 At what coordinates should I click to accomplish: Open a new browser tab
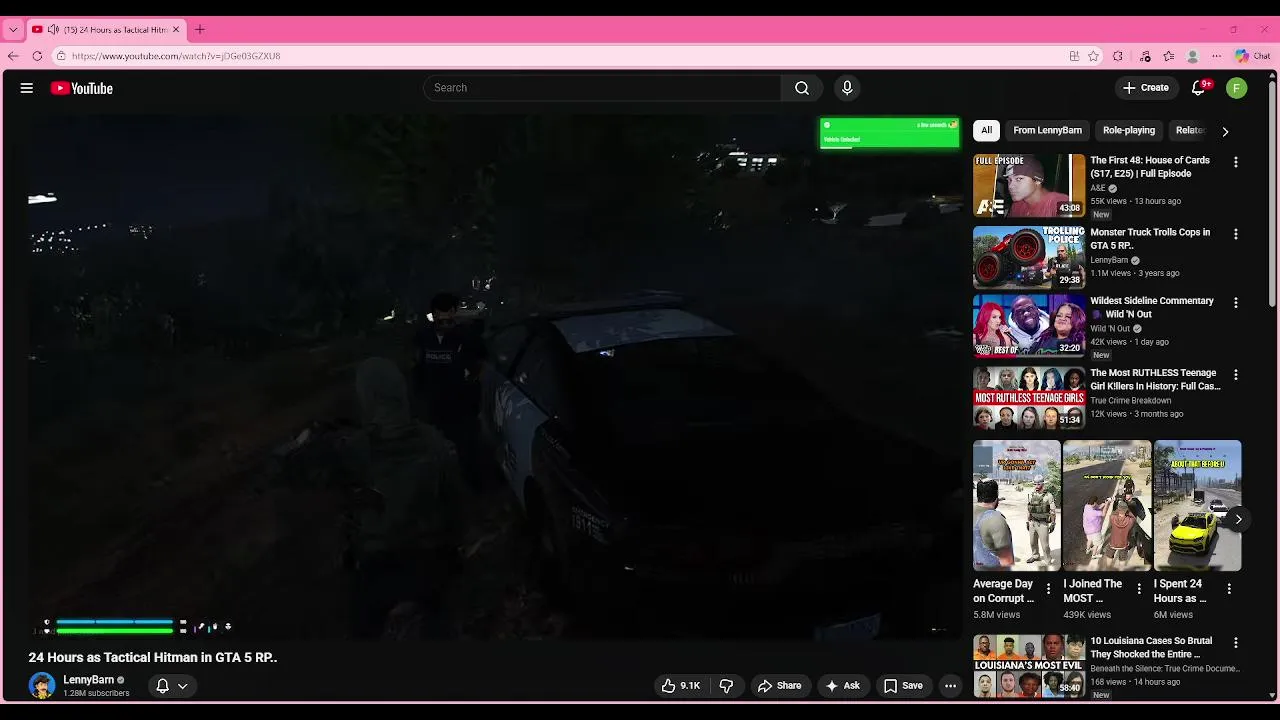200,30
